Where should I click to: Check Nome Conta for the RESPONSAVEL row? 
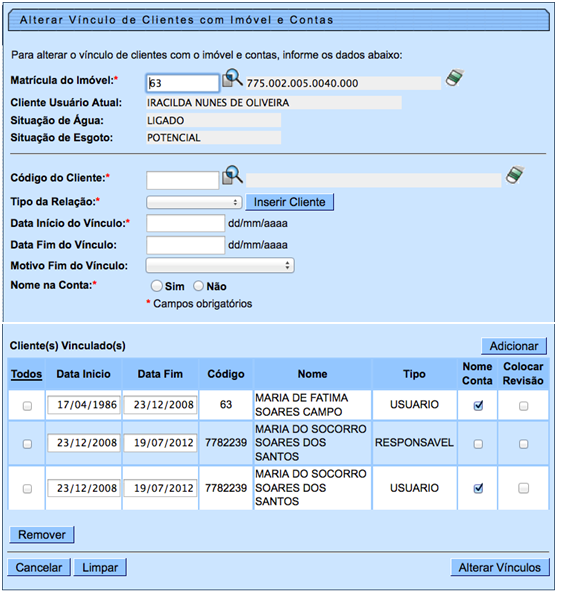(478, 444)
